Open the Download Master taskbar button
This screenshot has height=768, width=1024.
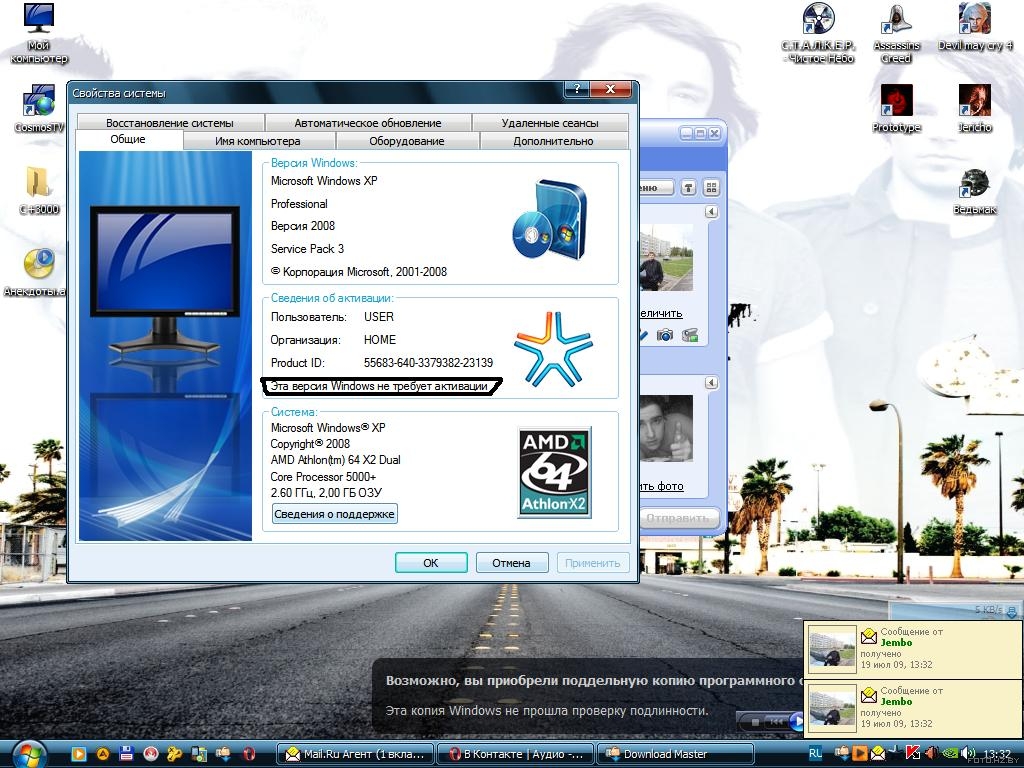675,754
